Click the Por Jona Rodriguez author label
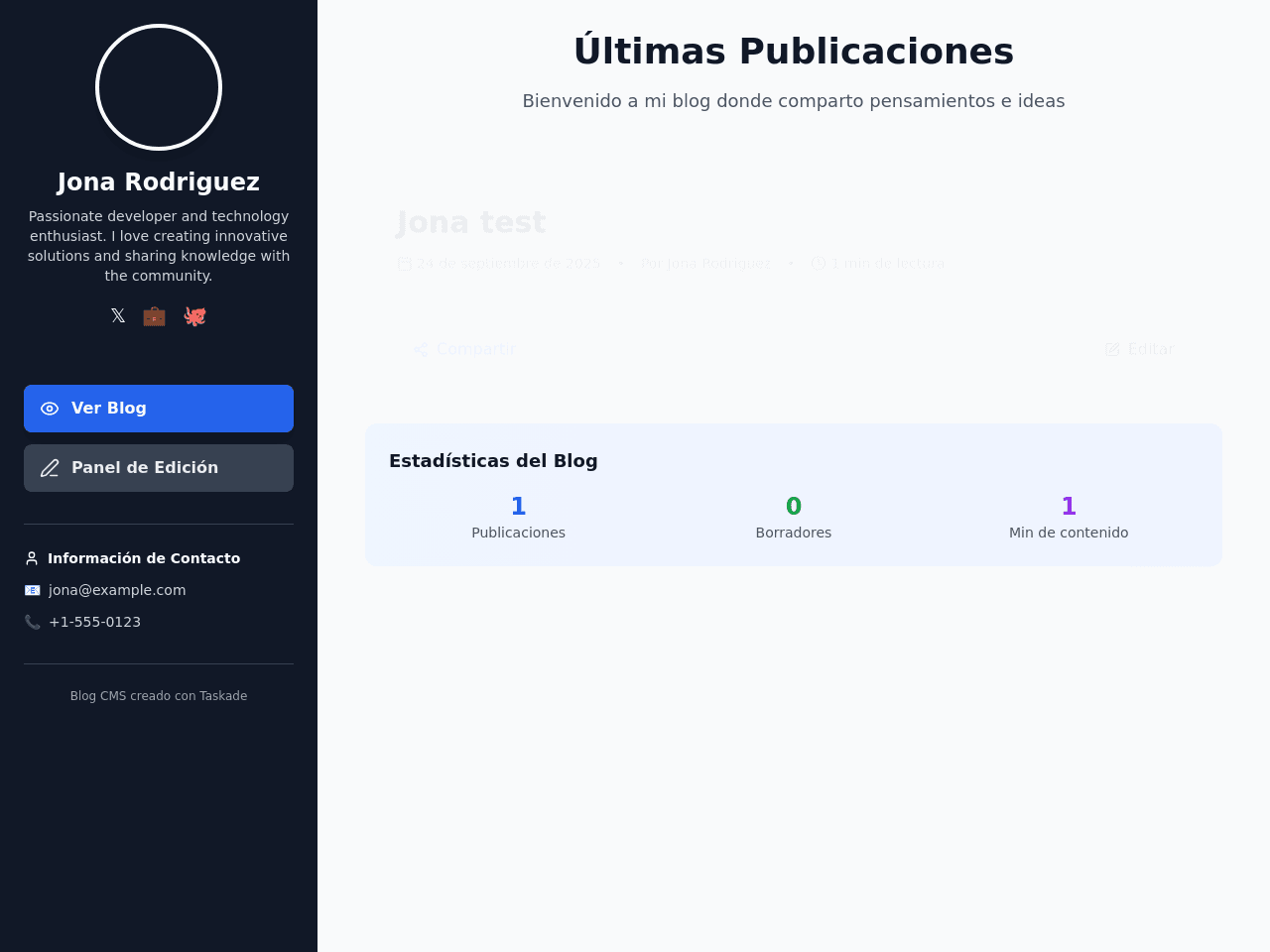Screen dimensions: 1270x952 (705, 263)
